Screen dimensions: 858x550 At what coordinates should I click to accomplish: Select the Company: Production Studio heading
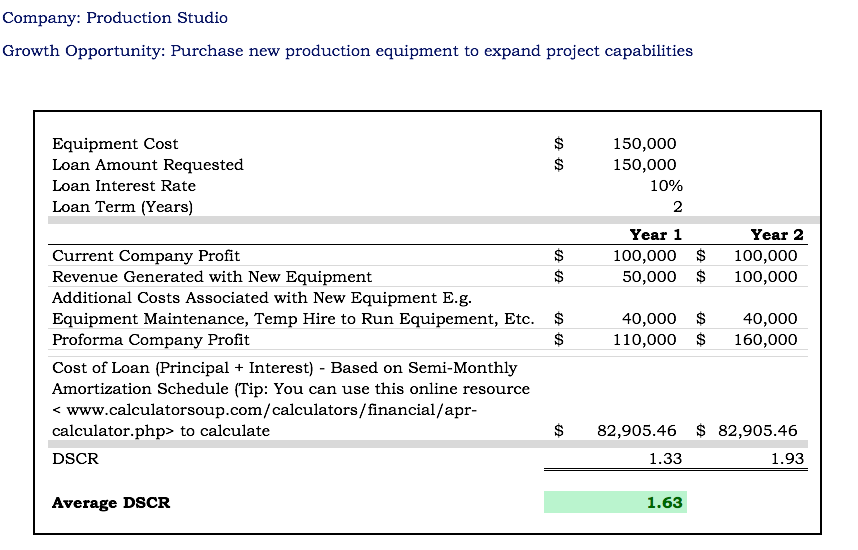coord(115,18)
